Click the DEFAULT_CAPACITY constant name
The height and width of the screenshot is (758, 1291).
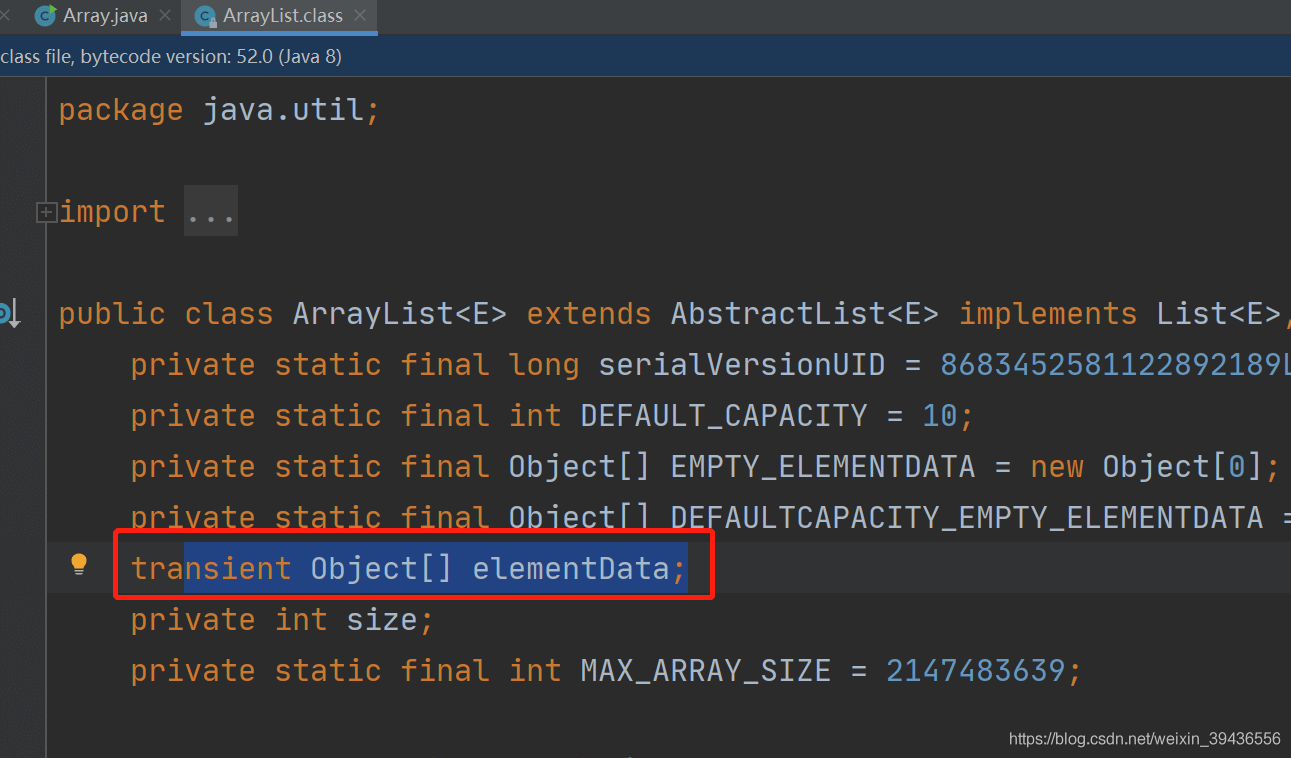point(724,416)
